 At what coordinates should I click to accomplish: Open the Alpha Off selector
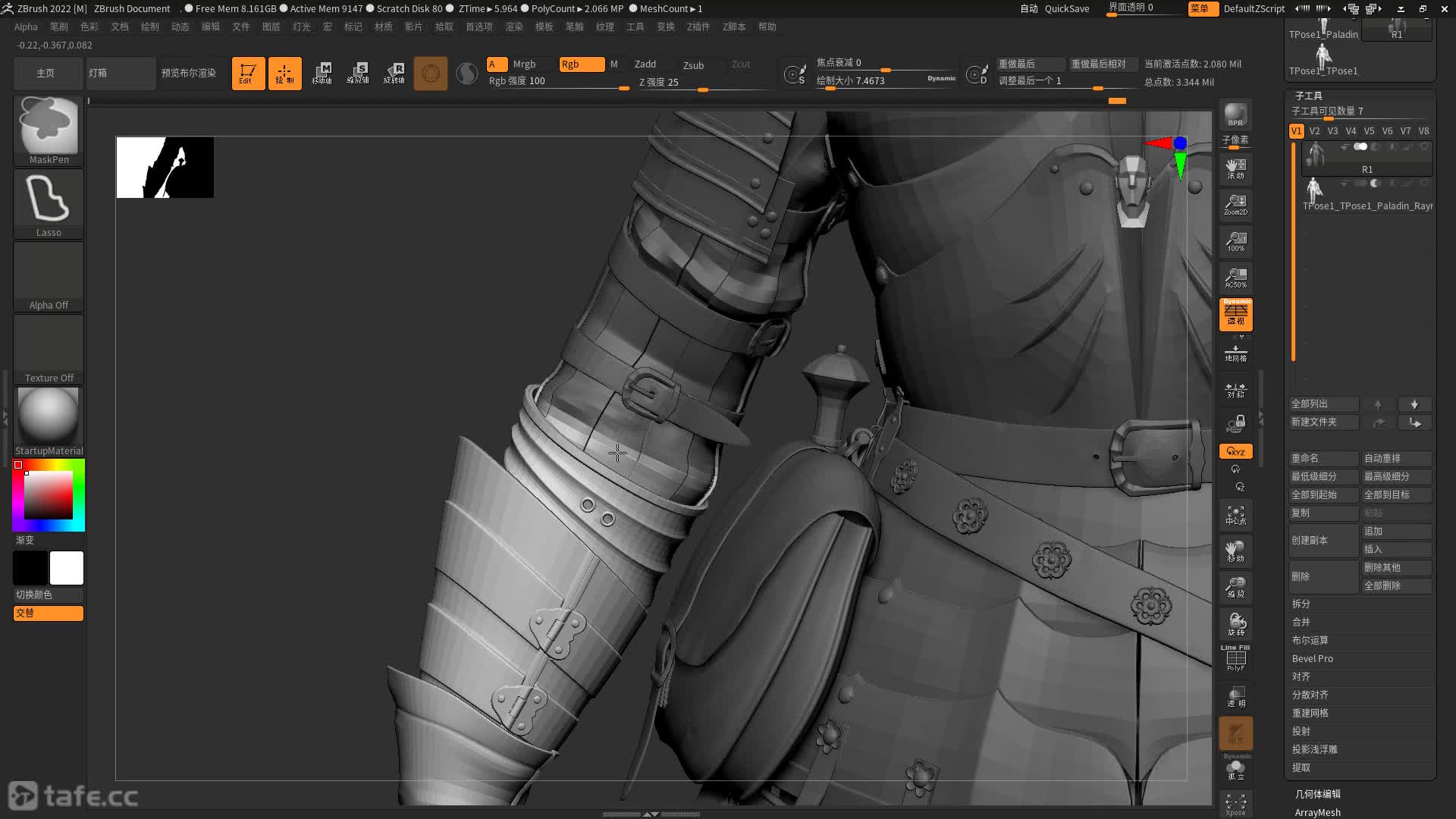click(x=49, y=276)
